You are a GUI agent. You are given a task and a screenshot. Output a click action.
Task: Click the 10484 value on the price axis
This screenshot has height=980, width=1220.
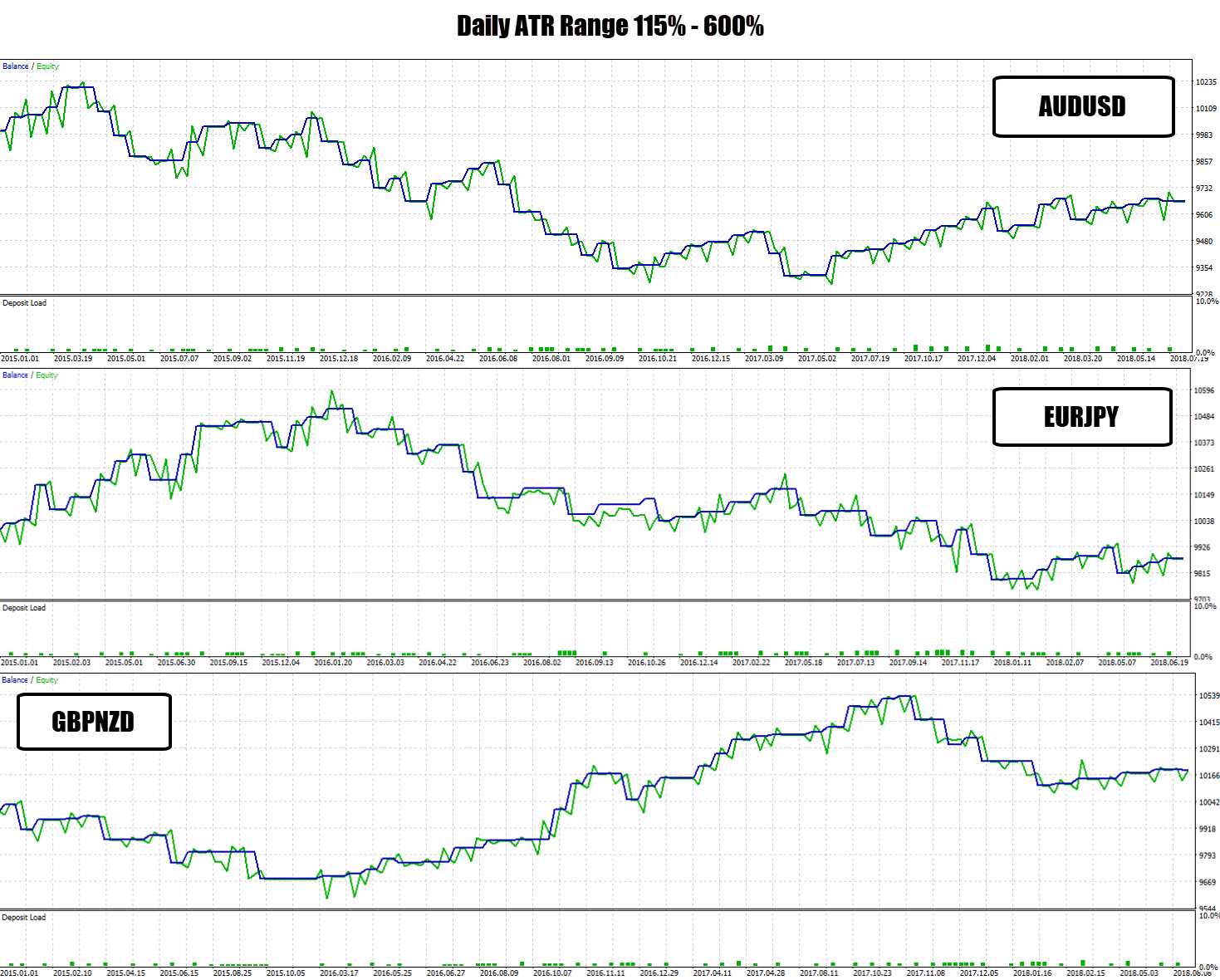[x=1204, y=417]
